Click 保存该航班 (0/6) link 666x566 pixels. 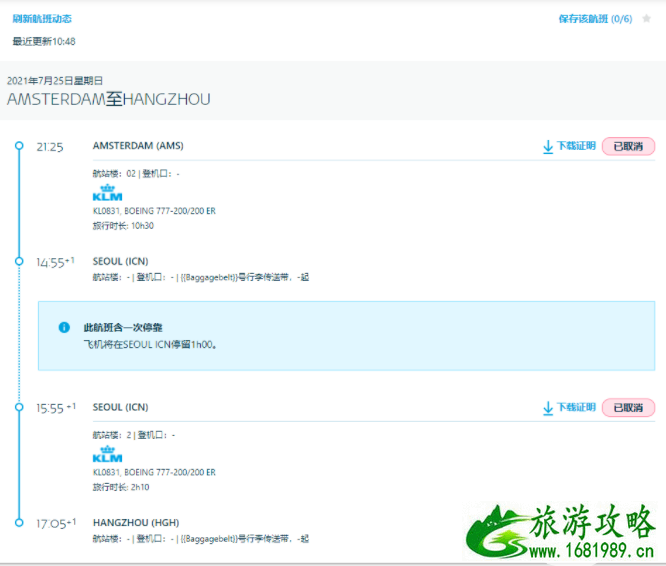595,19
